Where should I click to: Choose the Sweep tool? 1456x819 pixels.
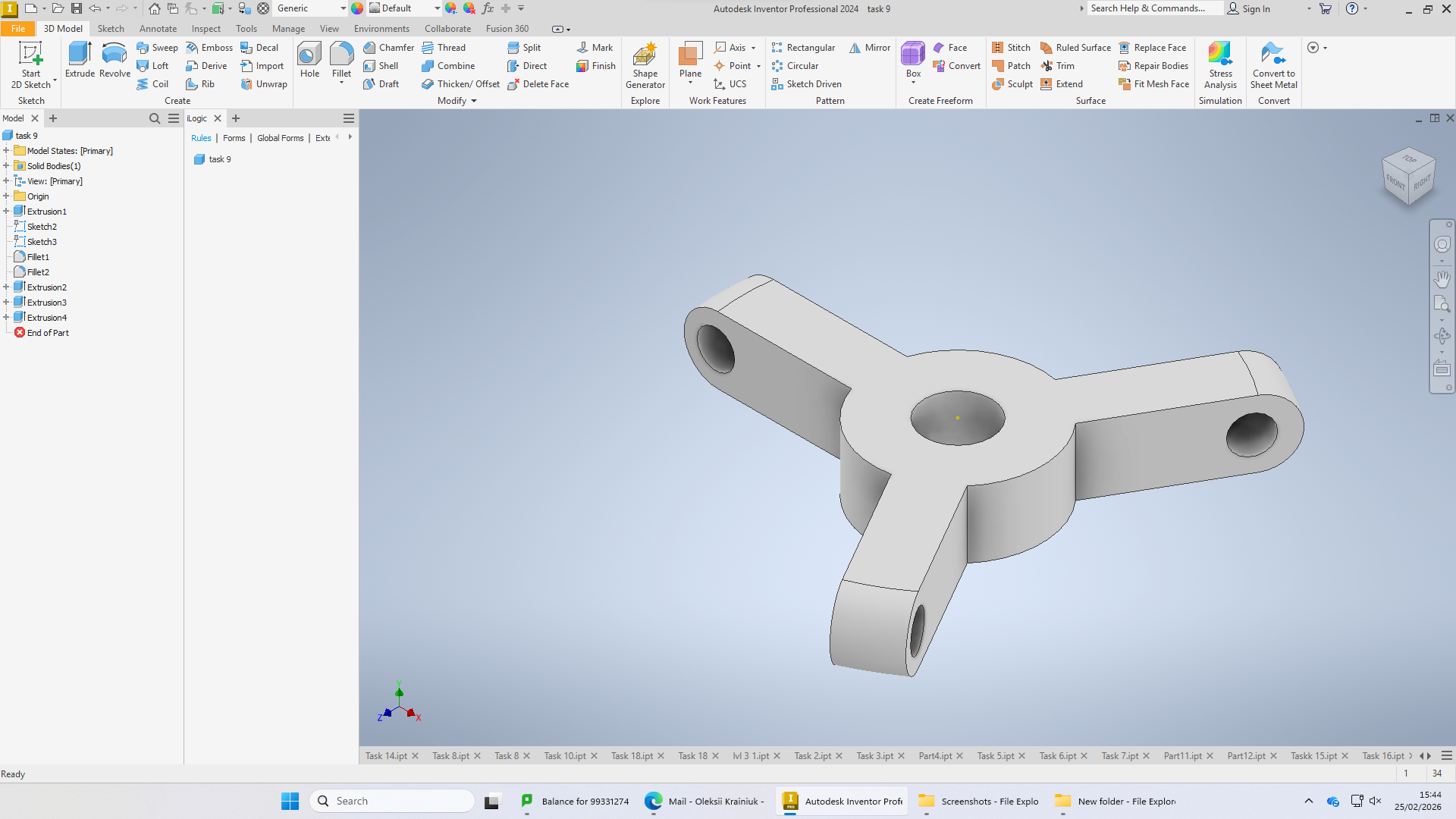point(157,48)
